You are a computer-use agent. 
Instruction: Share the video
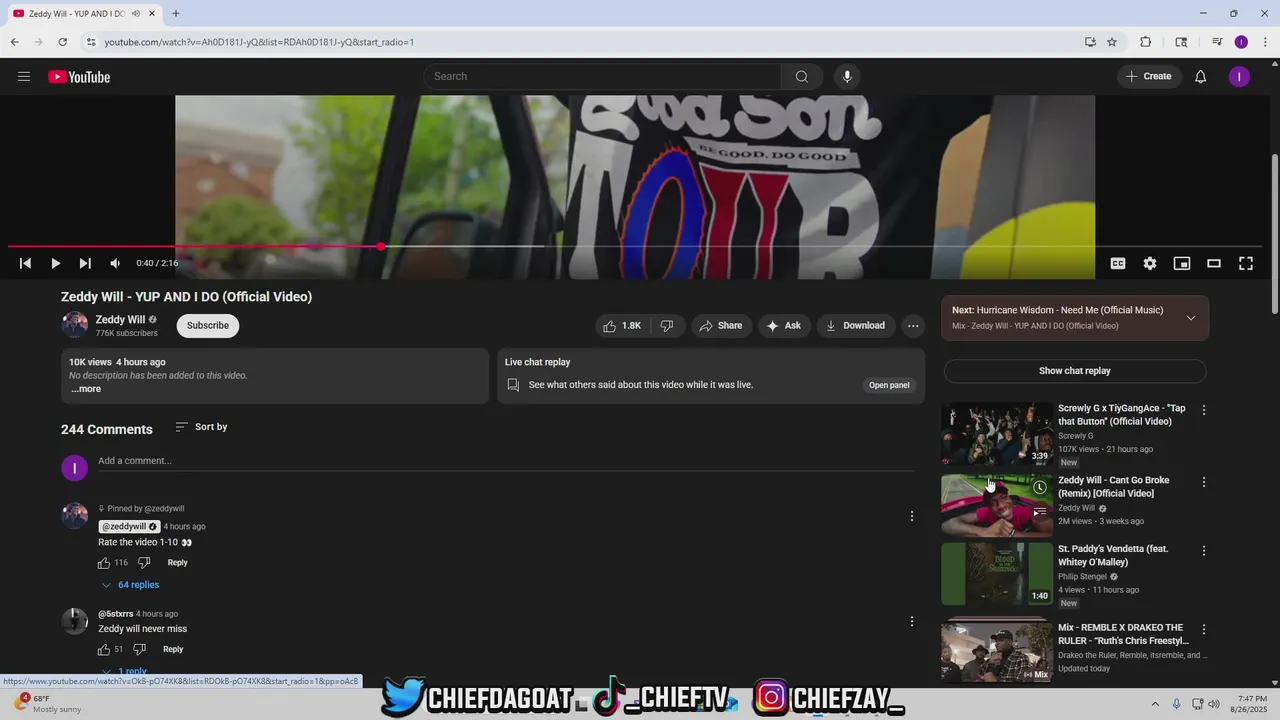click(x=721, y=326)
